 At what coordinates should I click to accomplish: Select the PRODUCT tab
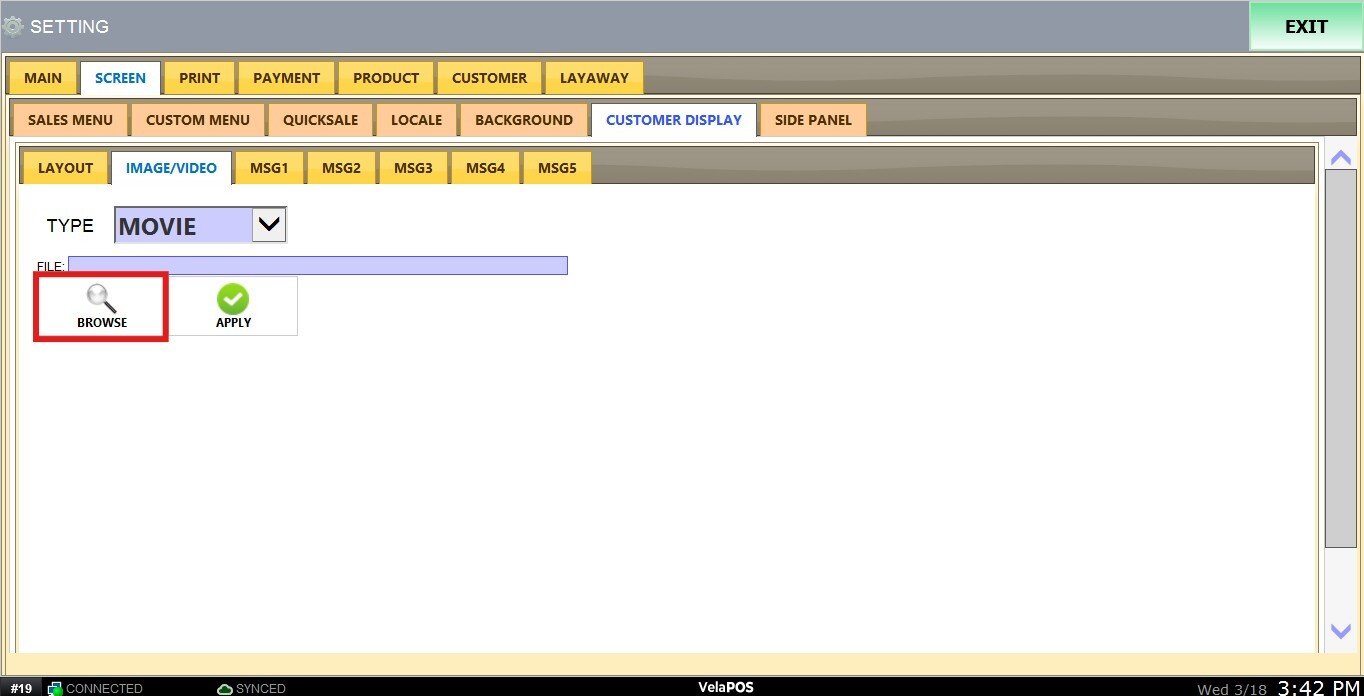(x=385, y=78)
